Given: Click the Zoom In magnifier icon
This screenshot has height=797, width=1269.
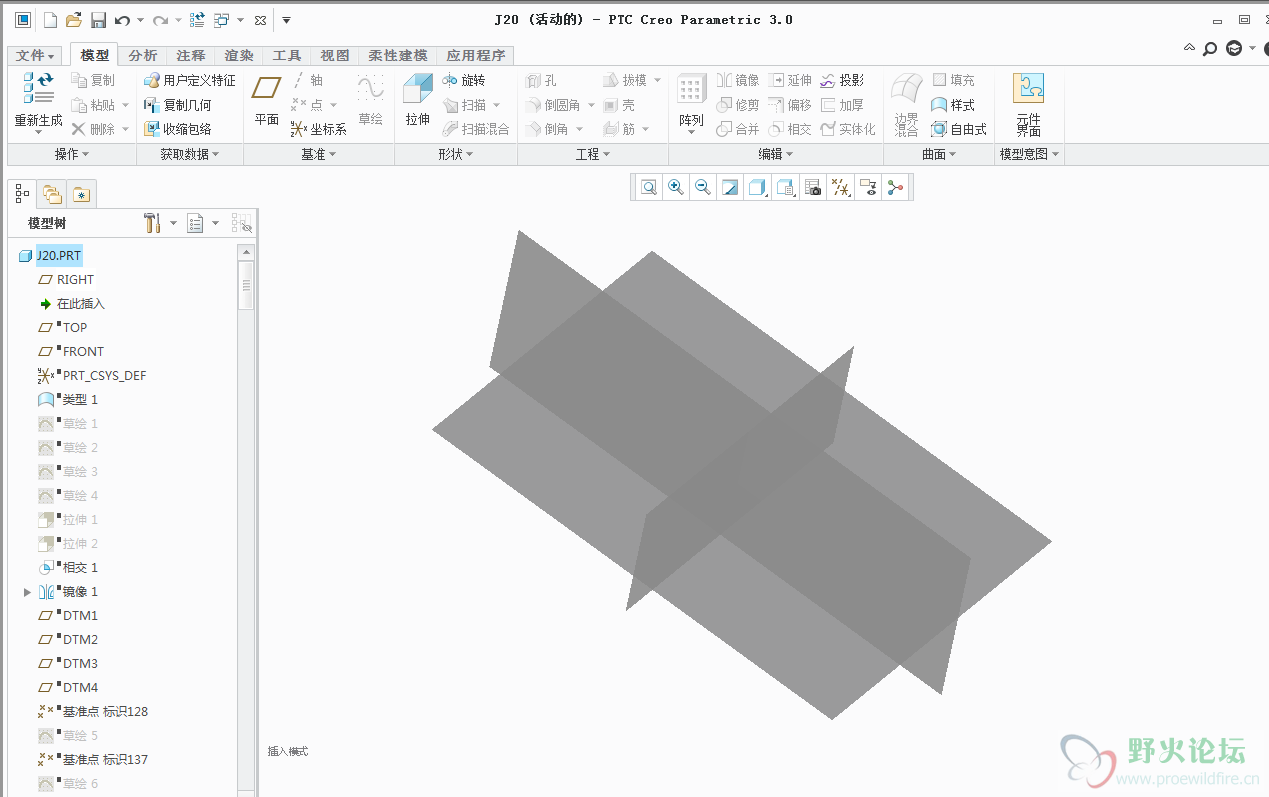Looking at the screenshot, I should [676, 187].
